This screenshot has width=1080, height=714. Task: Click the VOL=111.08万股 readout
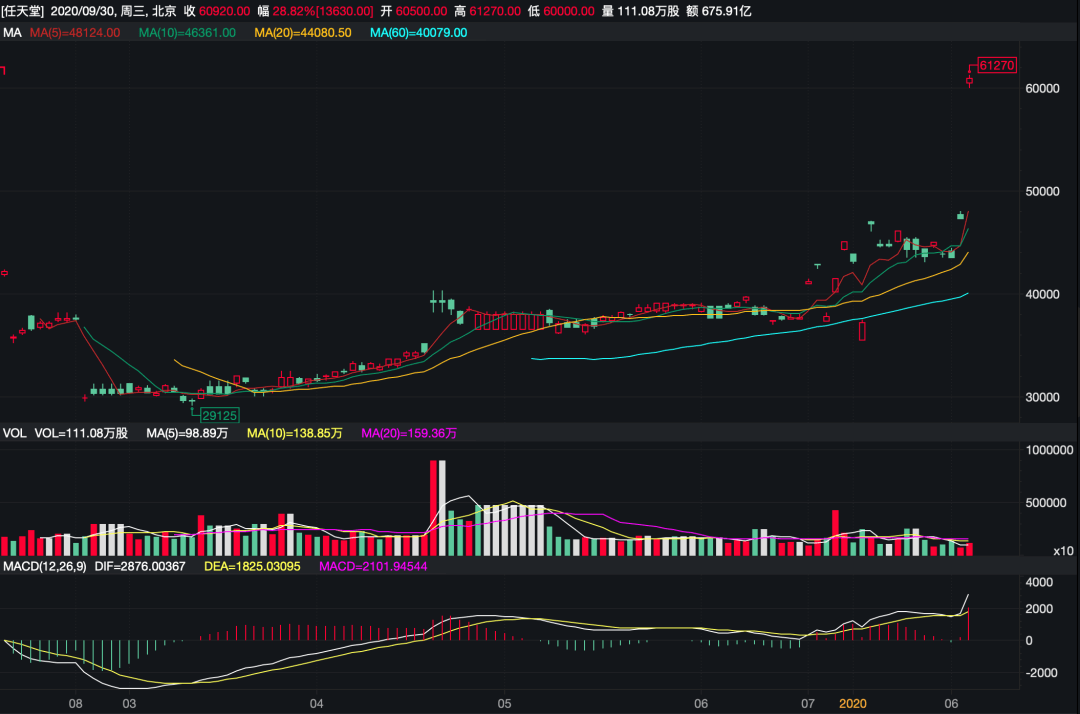(x=81, y=433)
